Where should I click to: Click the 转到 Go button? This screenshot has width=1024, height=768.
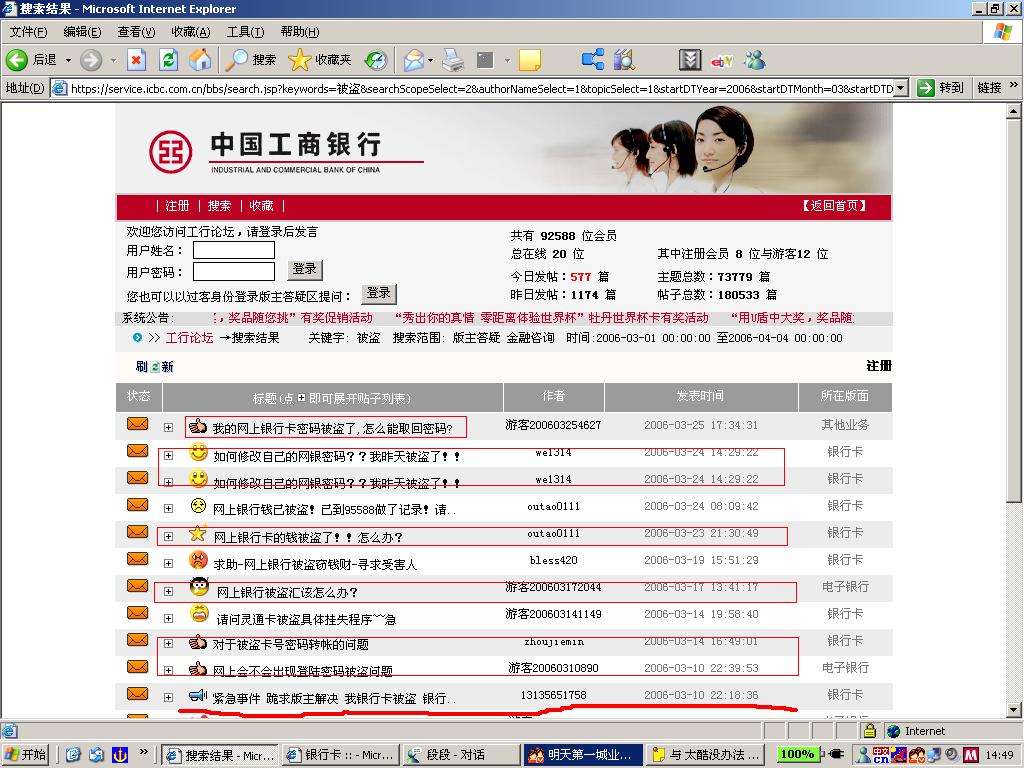pyautogui.click(x=940, y=88)
